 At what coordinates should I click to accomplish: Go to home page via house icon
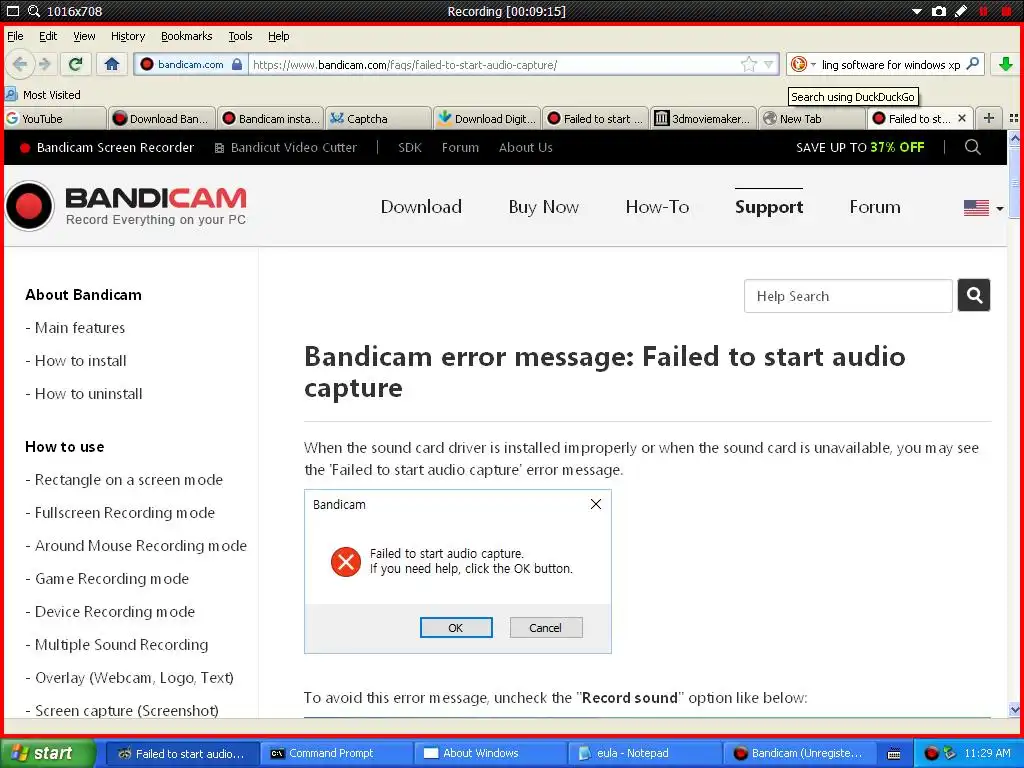[112, 64]
